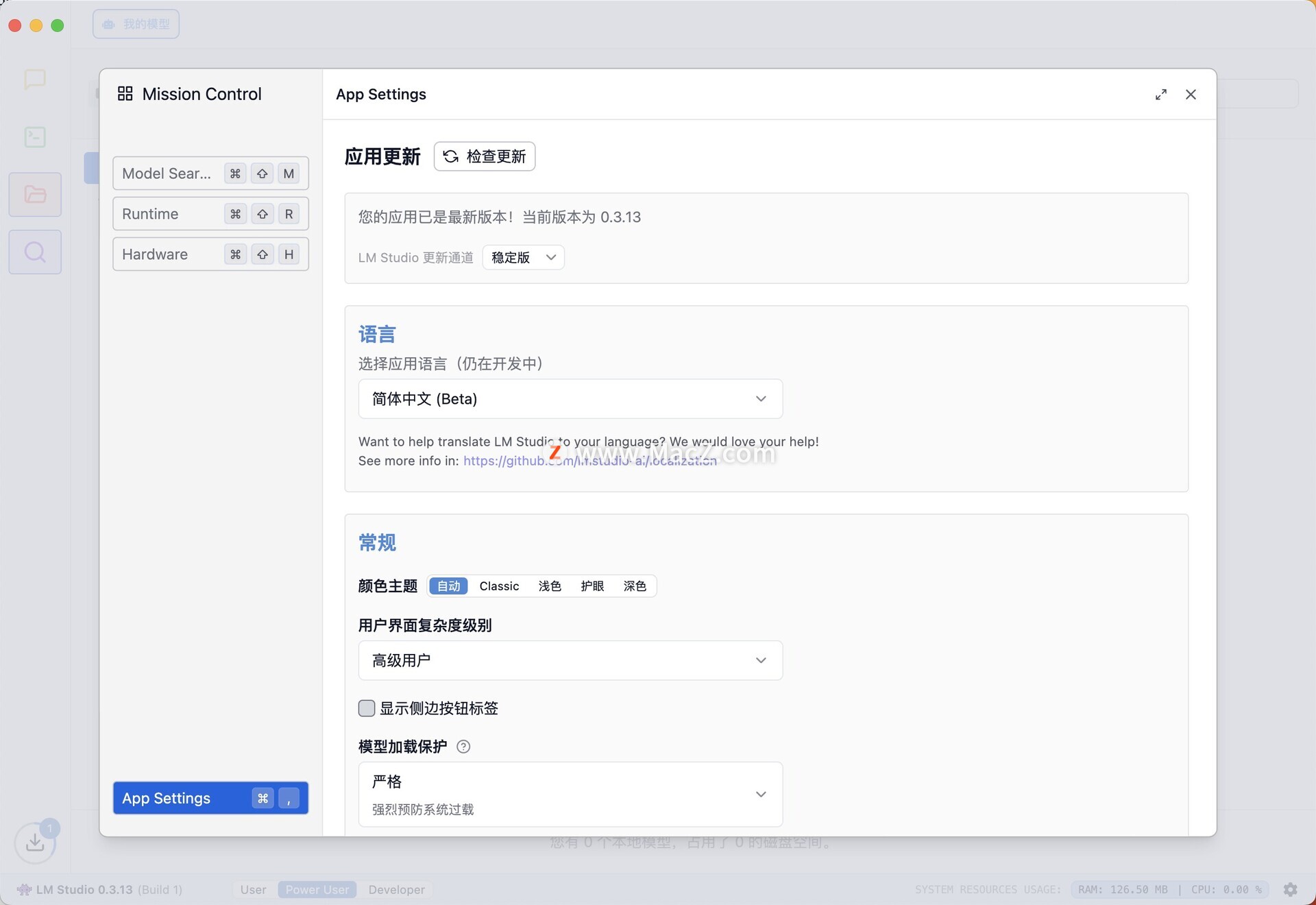Open the Discover search sidebar icon

coord(35,252)
